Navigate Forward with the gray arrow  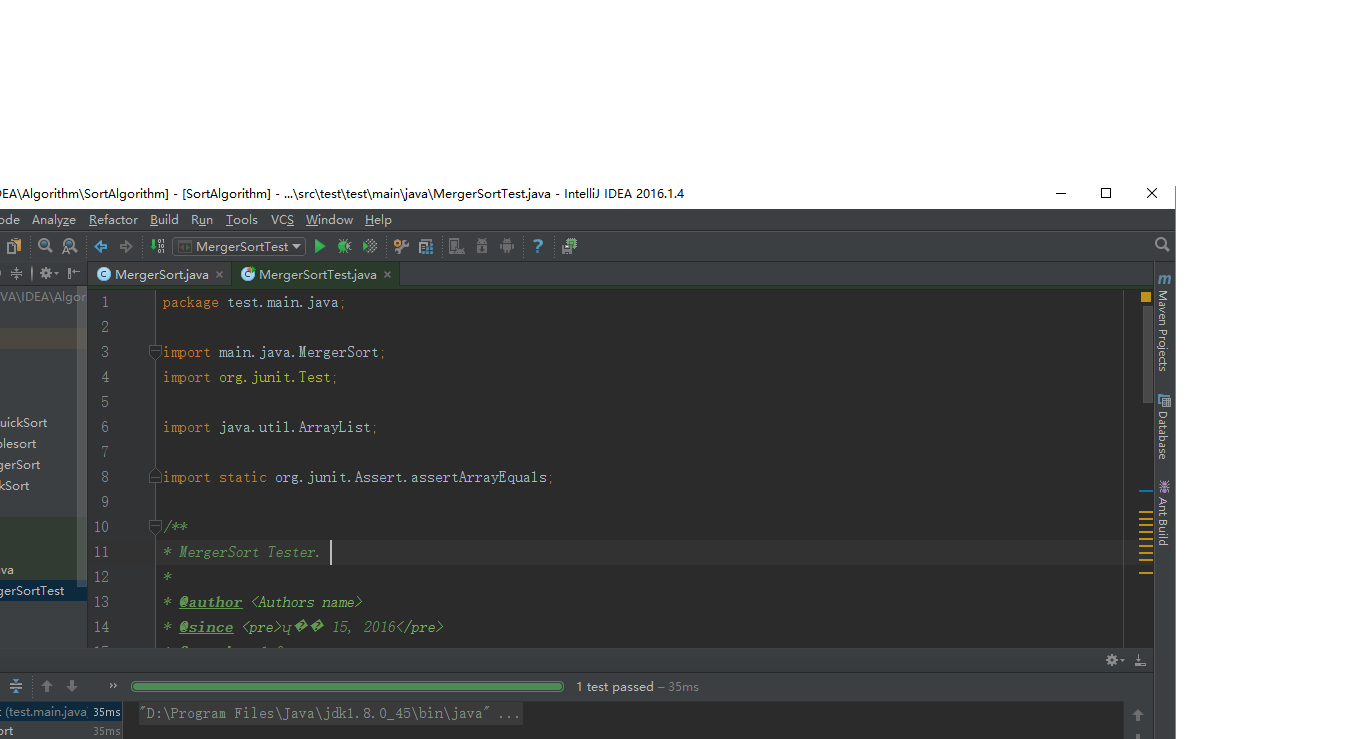click(126, 246)
